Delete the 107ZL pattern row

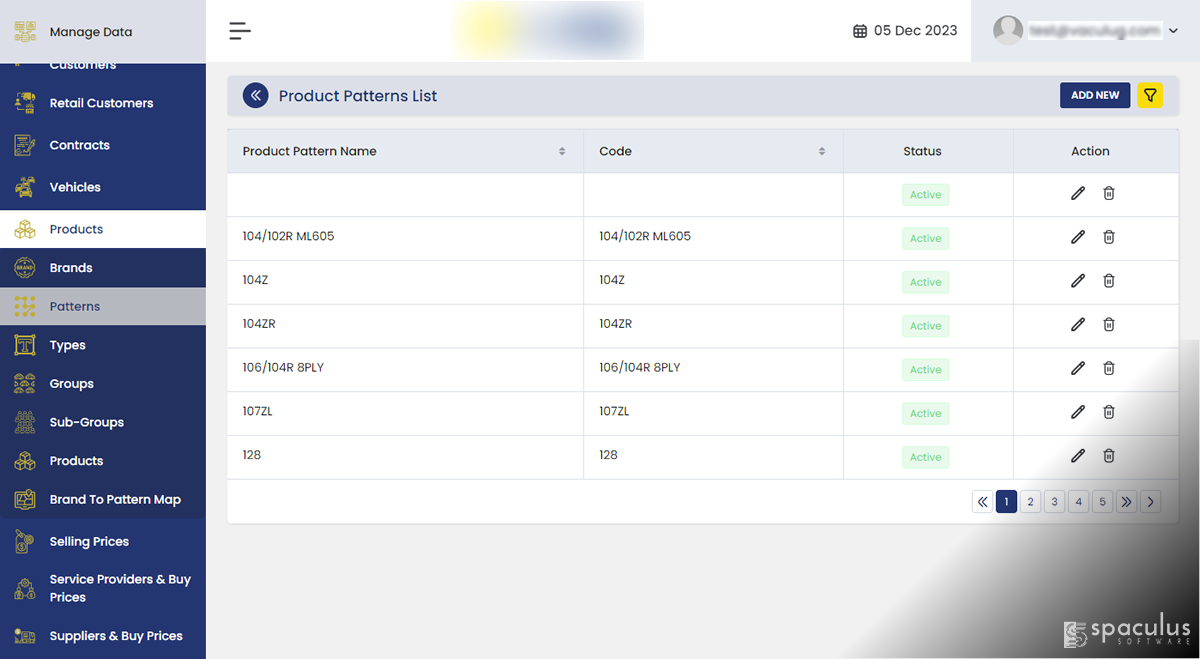1109,412
